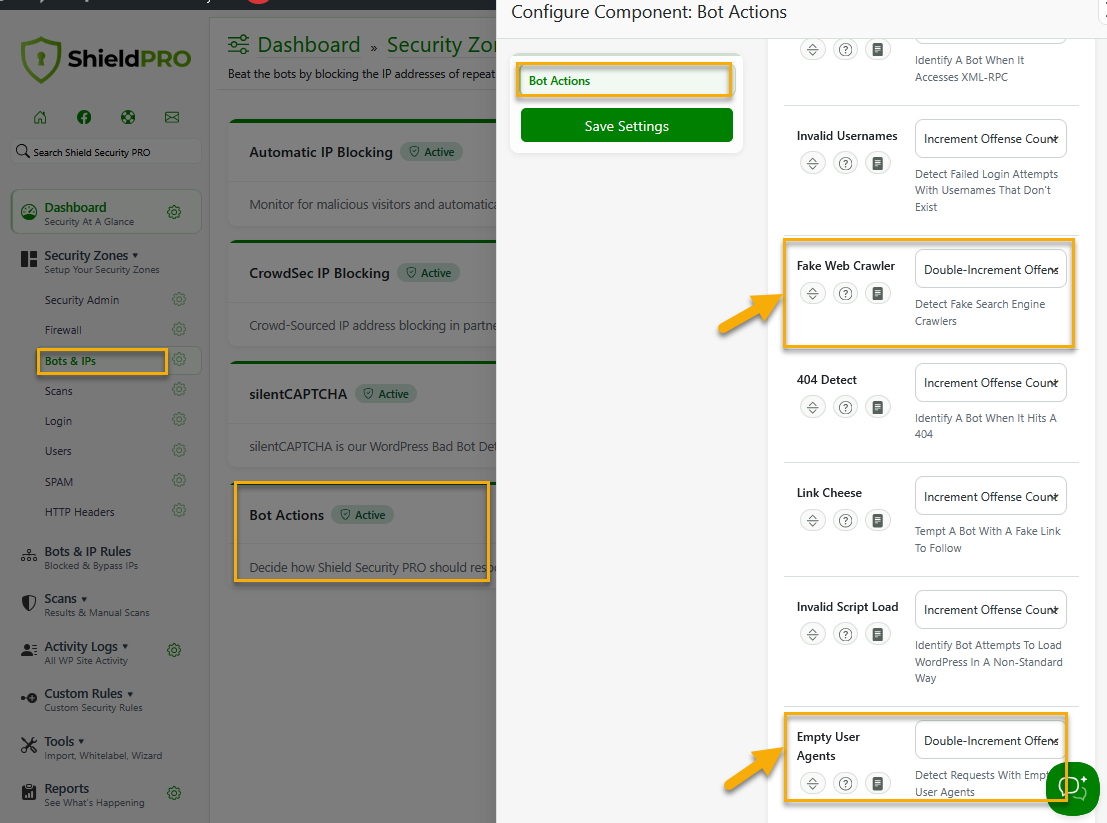Click the home icon under the ShieldPRO logo
Image resolution: width=1107 pixels, height=823 pixels.
(39, 117)
